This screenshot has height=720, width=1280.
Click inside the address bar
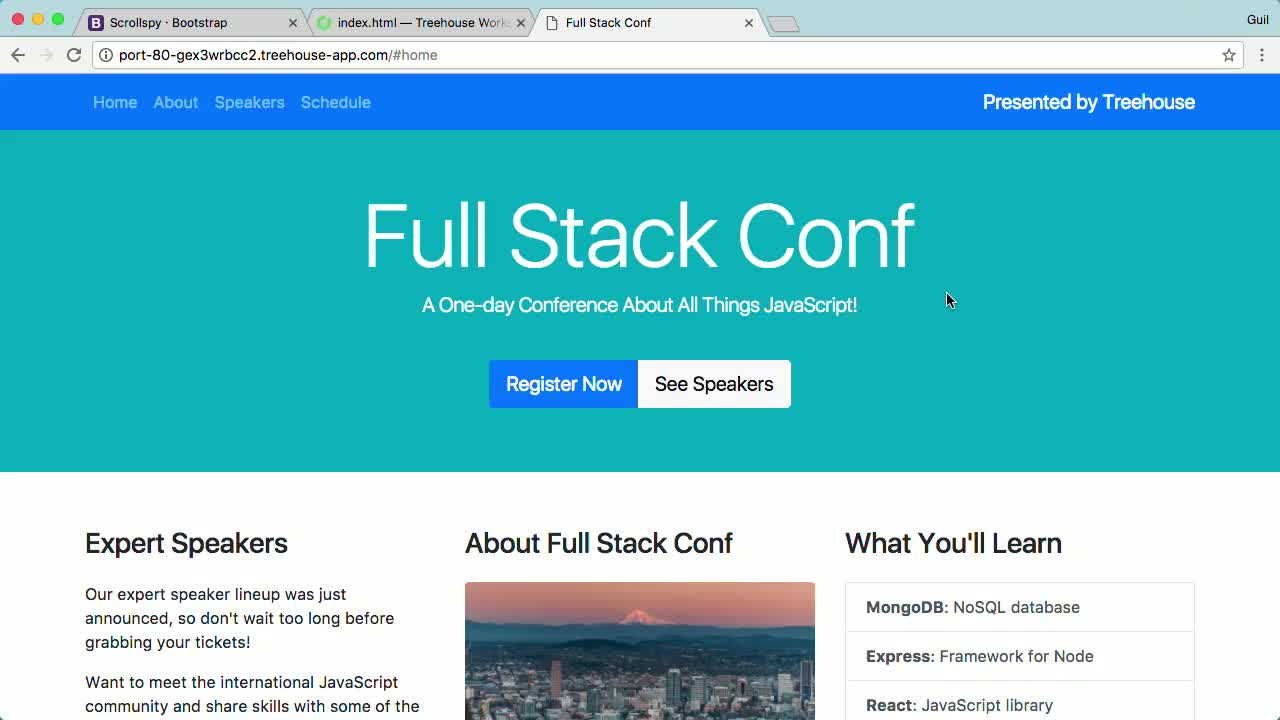[x=500, y=55]
